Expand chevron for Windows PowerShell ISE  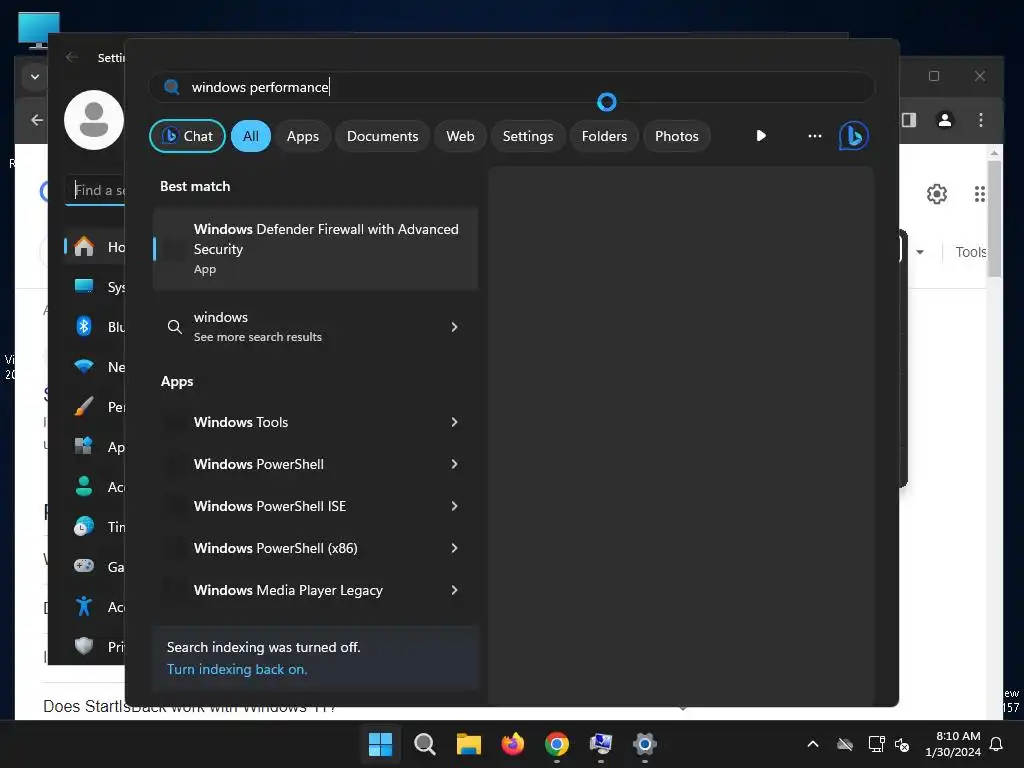pos(455,506)
